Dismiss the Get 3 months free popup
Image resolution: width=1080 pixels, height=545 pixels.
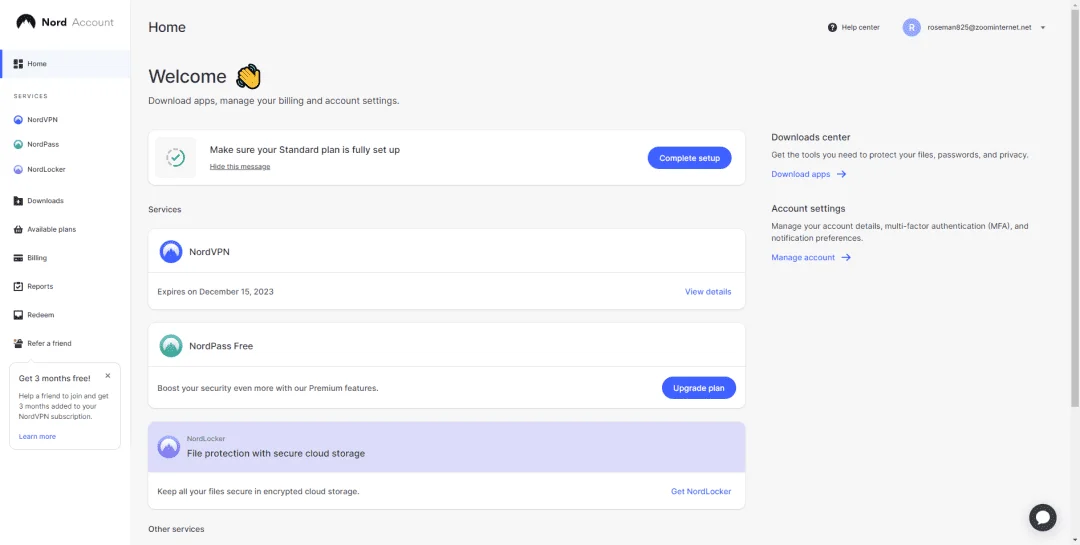pos(107,376)
